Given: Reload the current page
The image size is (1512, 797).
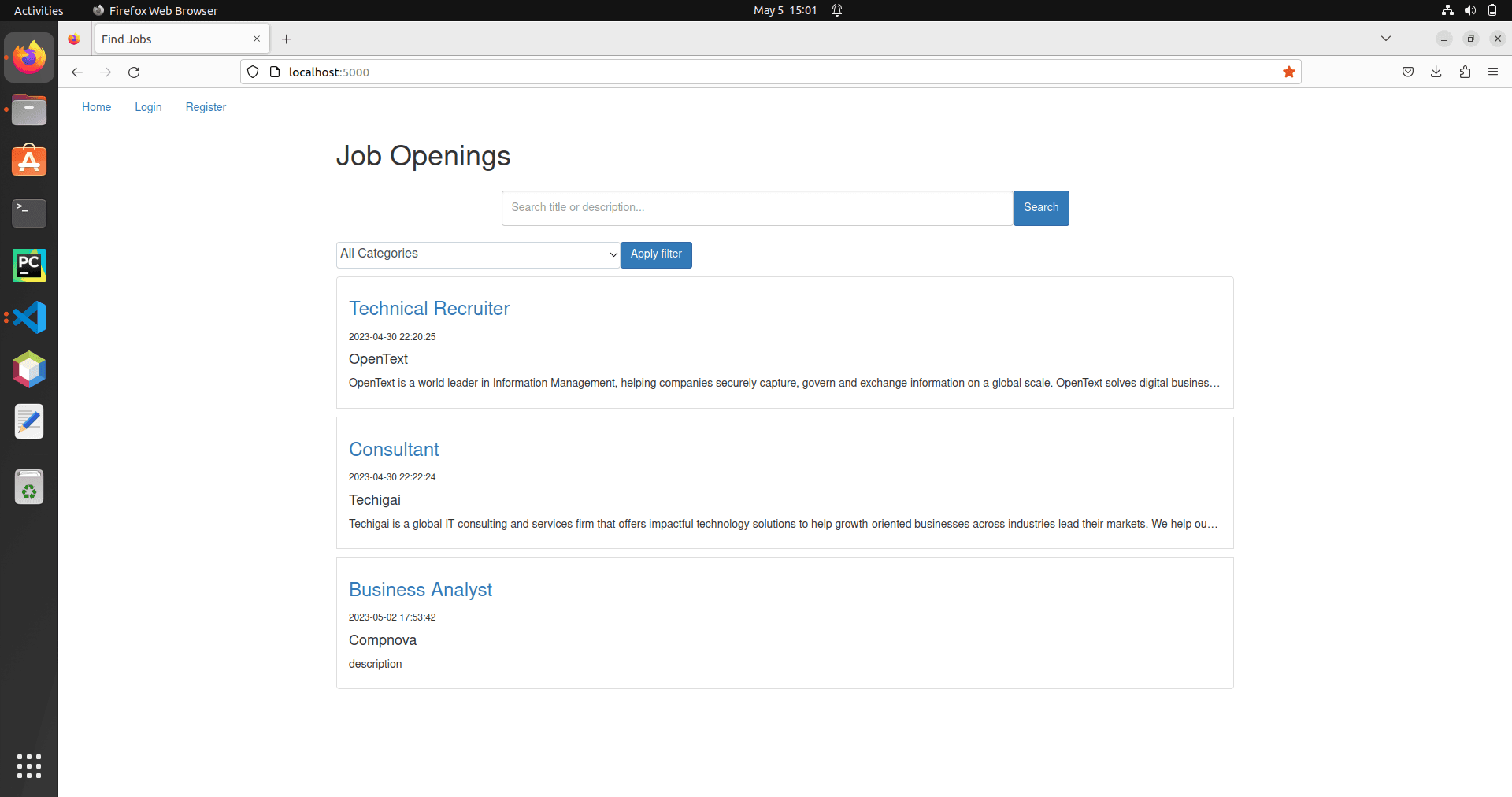Looking at the screenshot, I should coord(134,72).
